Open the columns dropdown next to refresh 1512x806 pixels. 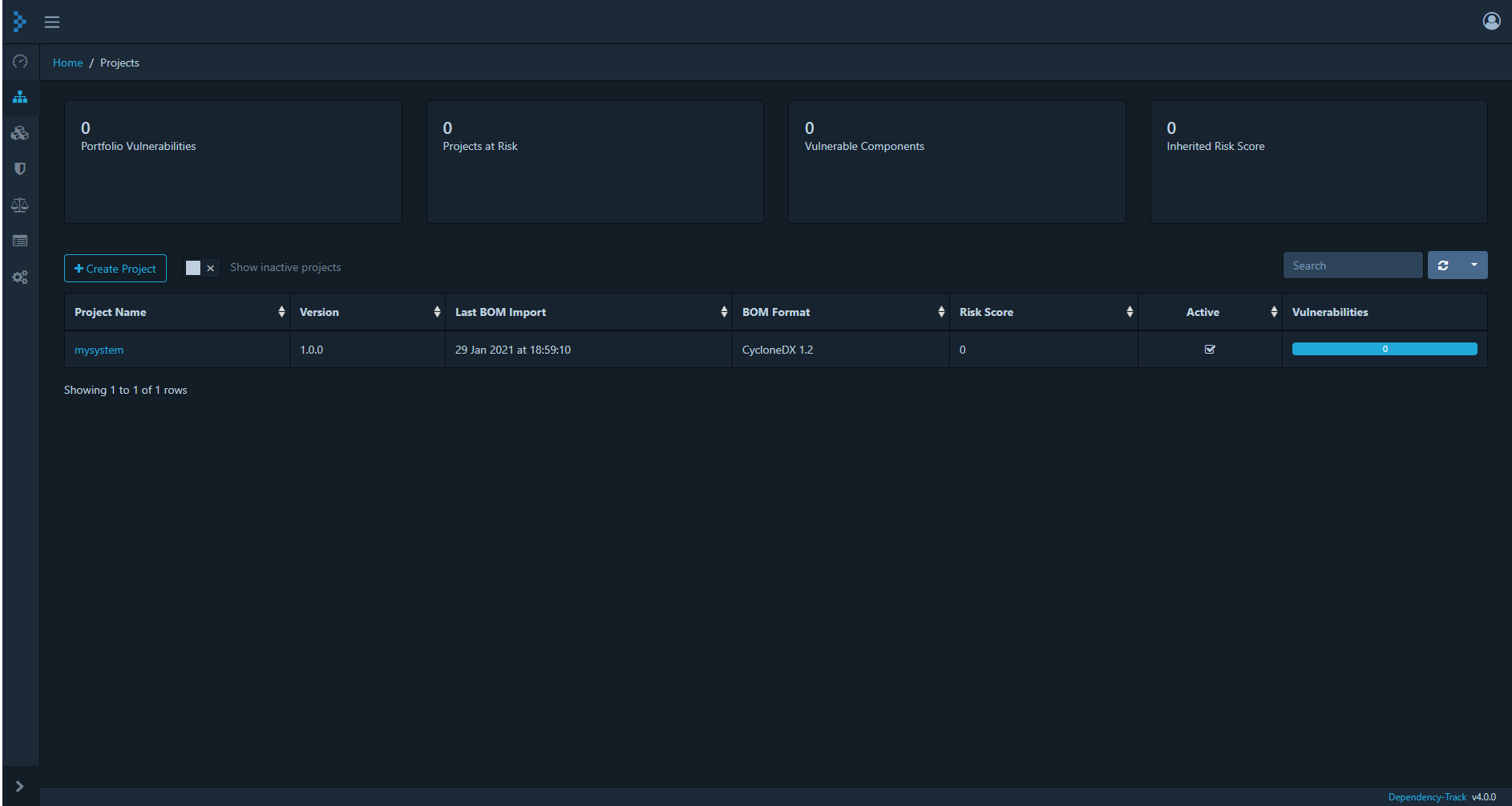[x=1474, y=265]
